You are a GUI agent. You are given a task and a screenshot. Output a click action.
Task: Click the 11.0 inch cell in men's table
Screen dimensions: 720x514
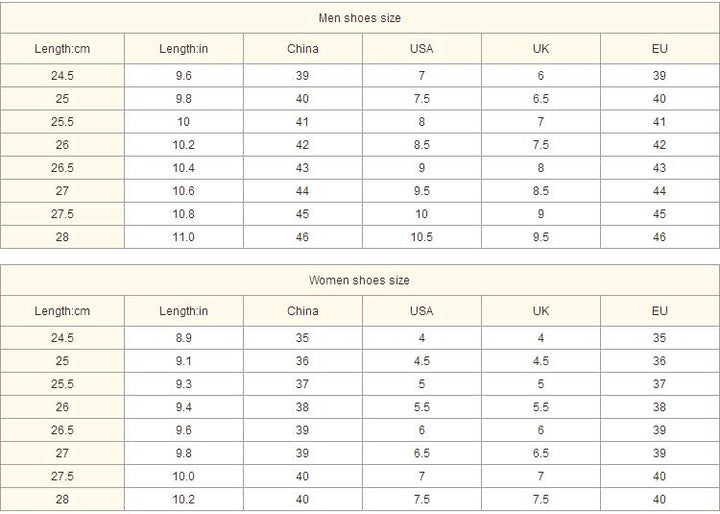click(184, 237)
